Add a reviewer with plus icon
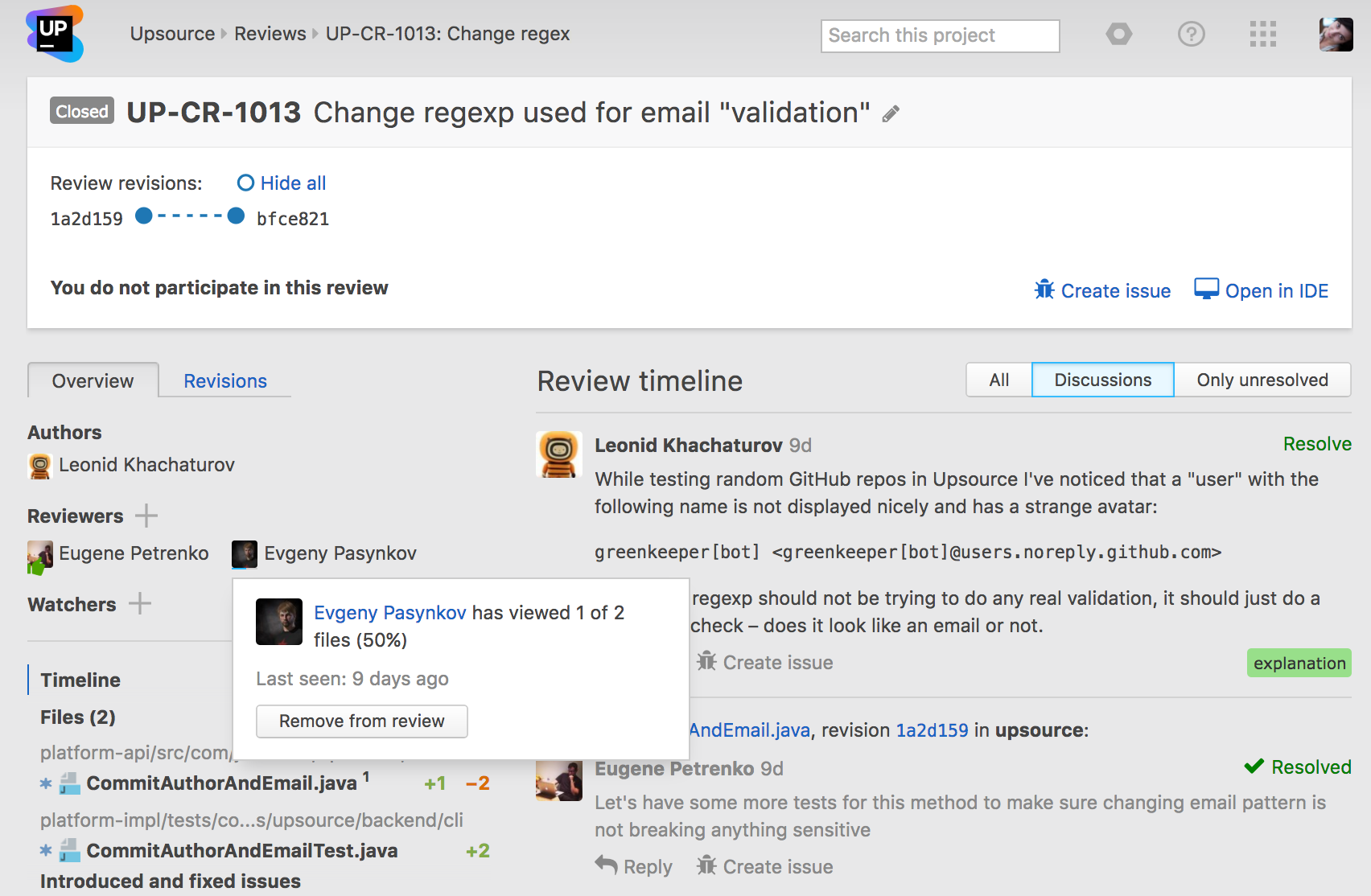 (x=146, y=516)
